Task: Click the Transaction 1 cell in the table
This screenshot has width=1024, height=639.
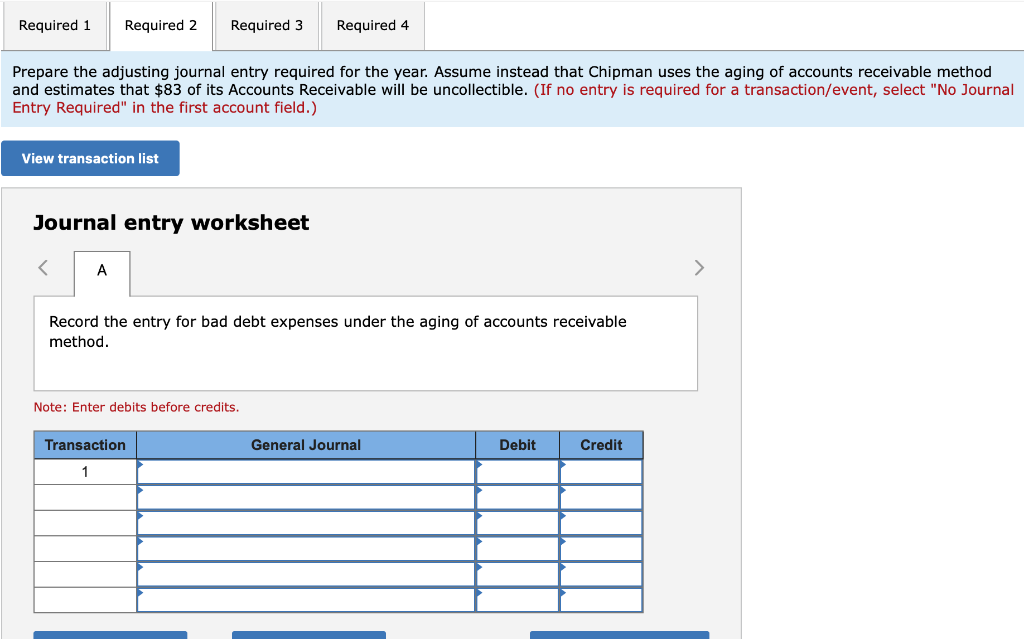Action: pos(85,470)
